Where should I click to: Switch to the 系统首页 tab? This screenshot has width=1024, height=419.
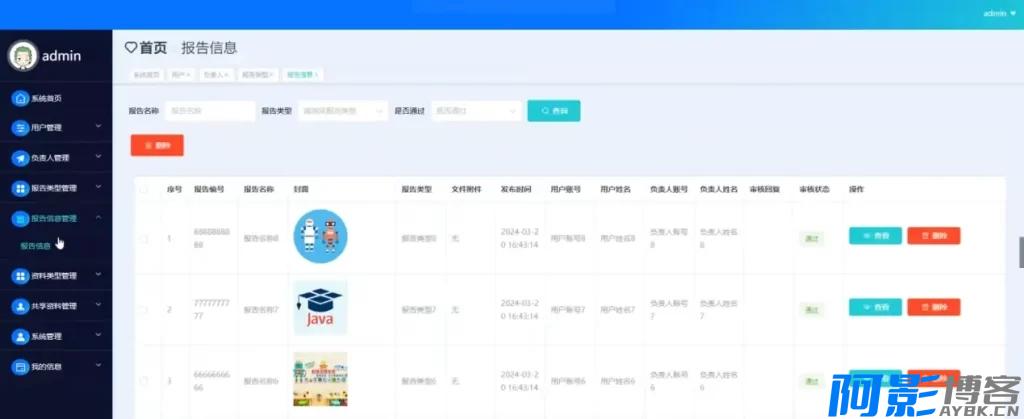(146, 75)
